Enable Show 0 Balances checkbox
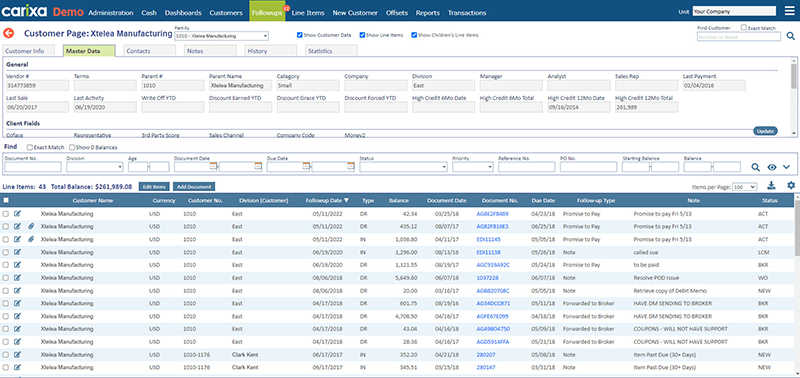The width and height of the screenshot is (800, 378). pyautogui.click(x=71, y=147)
